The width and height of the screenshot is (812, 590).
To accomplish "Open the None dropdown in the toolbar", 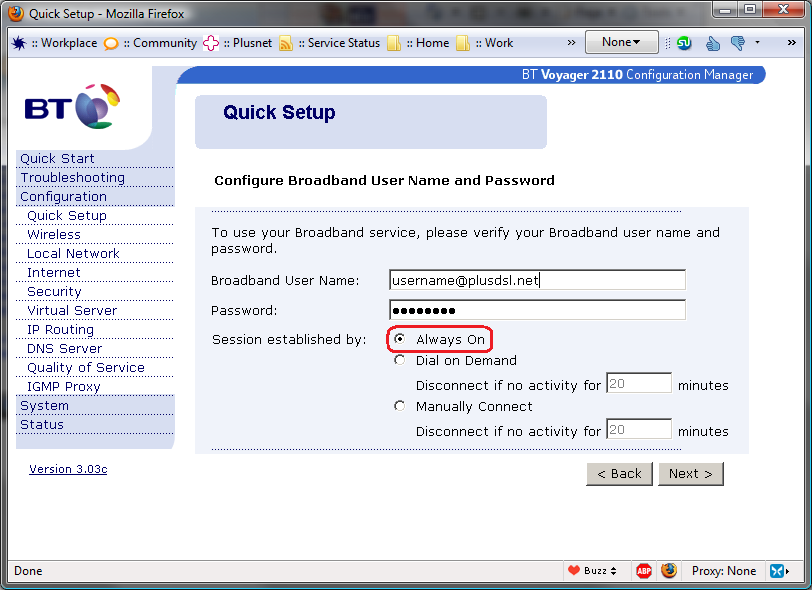I will (621, 42).
